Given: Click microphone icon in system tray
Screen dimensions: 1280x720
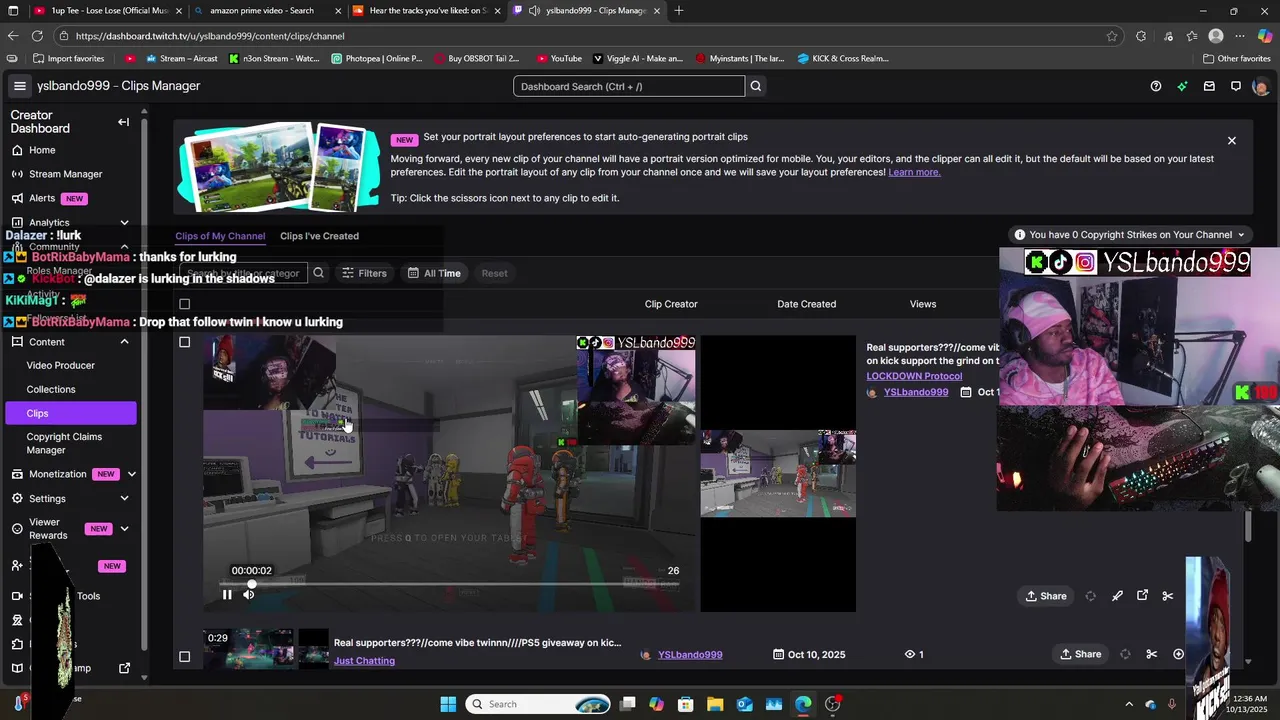Looking at the screenshot, I should click(1172, 704).
